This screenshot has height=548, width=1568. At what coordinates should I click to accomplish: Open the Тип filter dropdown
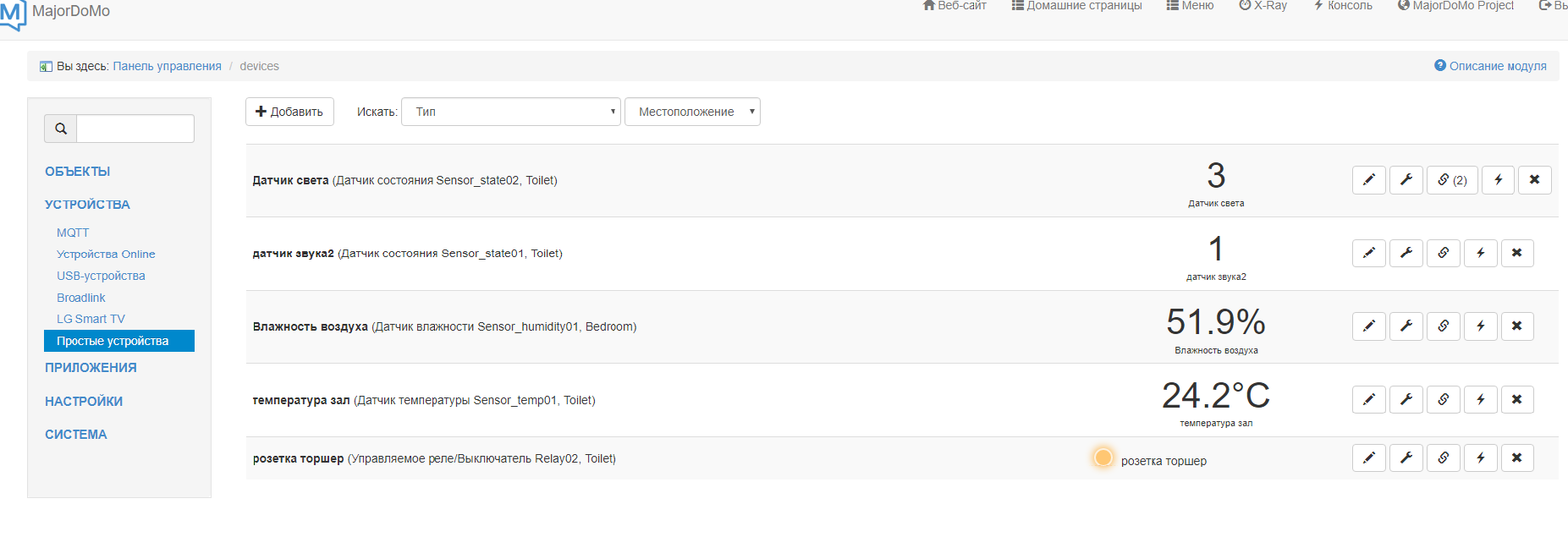coord(511,112)
